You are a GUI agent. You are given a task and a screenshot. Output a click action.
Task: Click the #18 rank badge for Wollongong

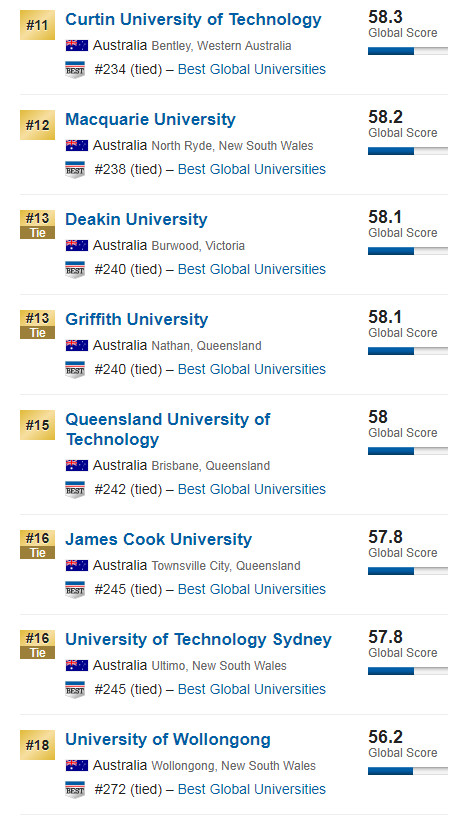(37, 745)
